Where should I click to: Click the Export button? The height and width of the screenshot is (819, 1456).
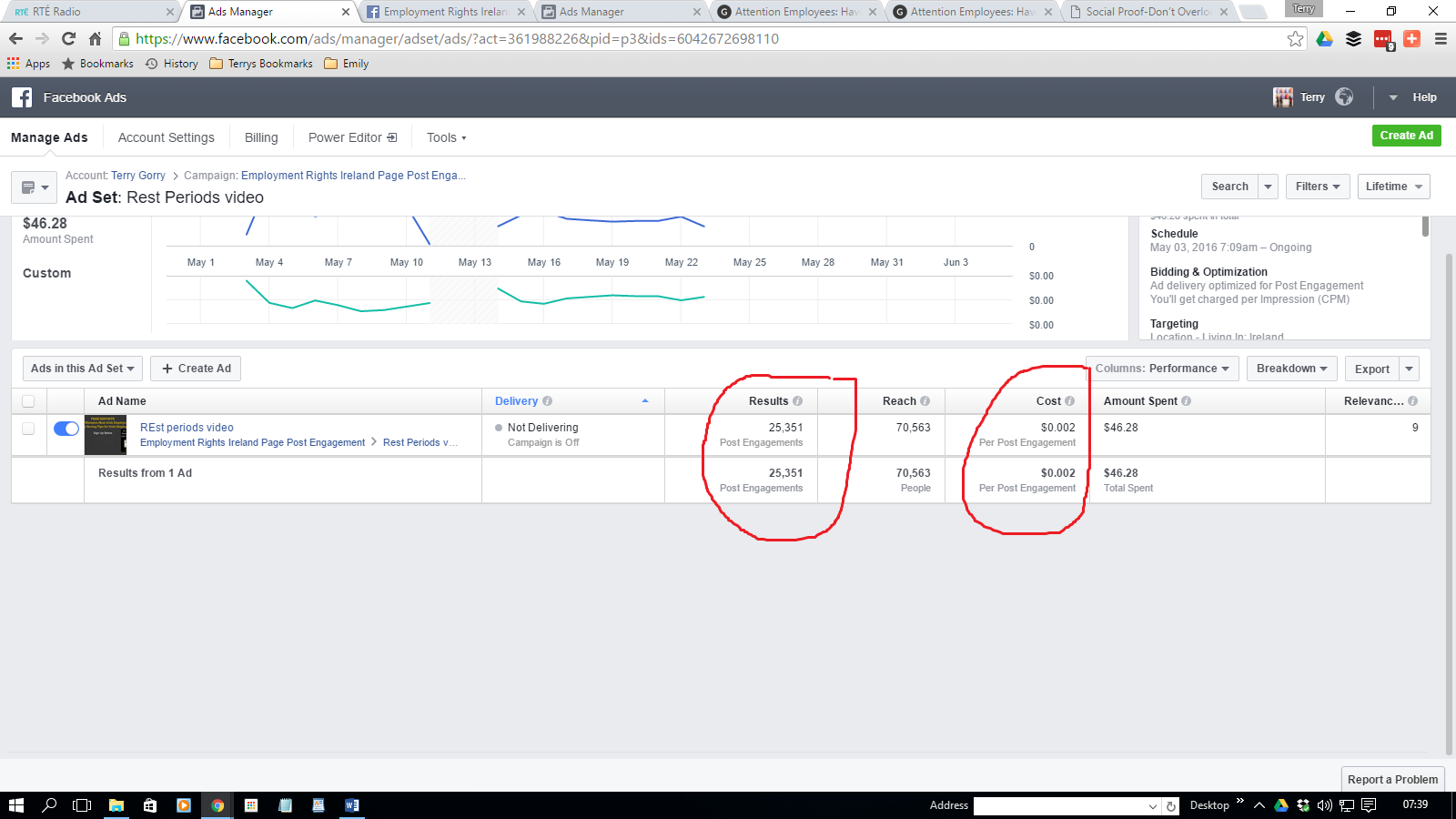1371,369
